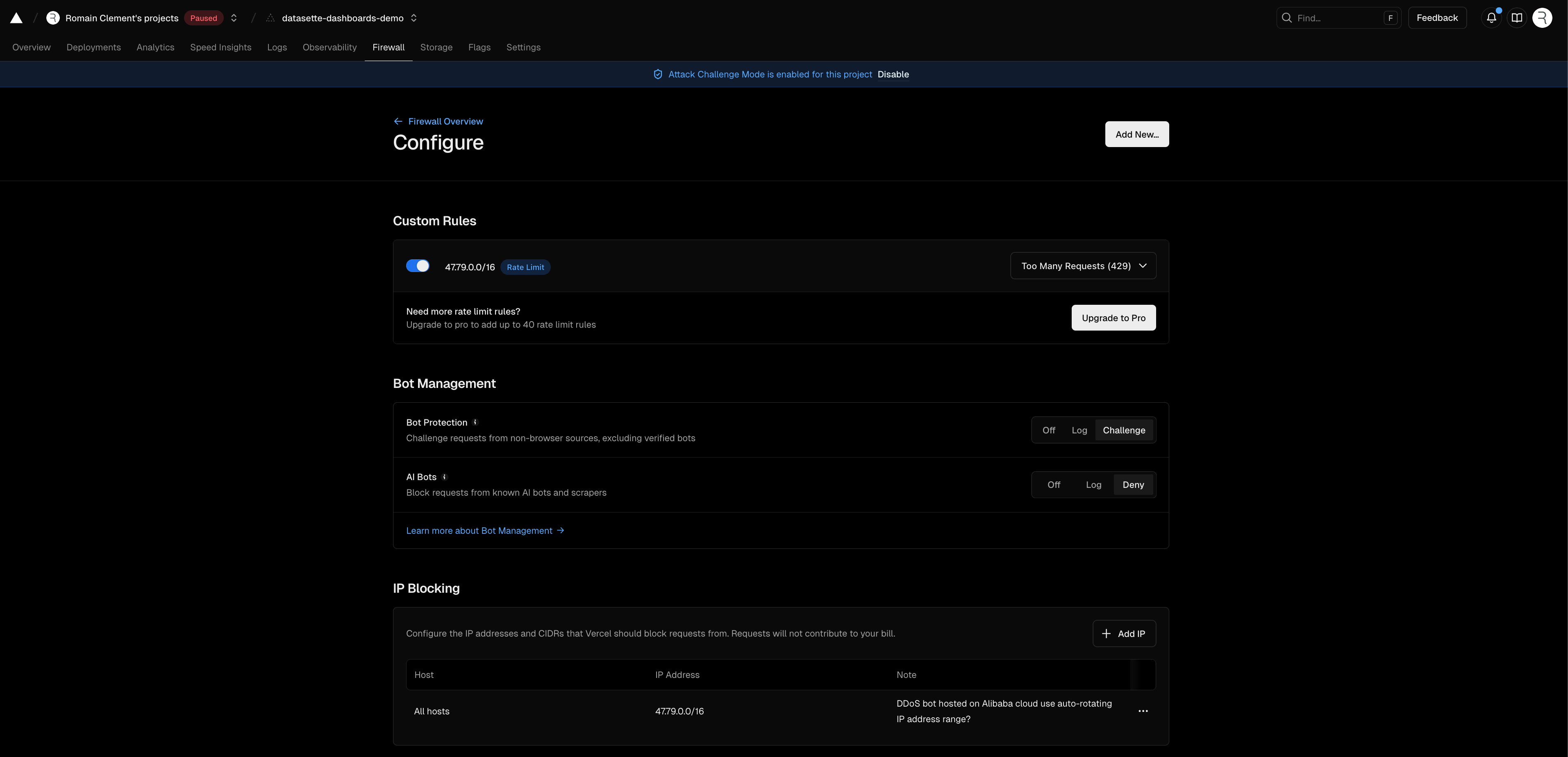Viewport: 1568px width, 757px height.
Task: Show info for AI Bots
Action: pos(444,477)
